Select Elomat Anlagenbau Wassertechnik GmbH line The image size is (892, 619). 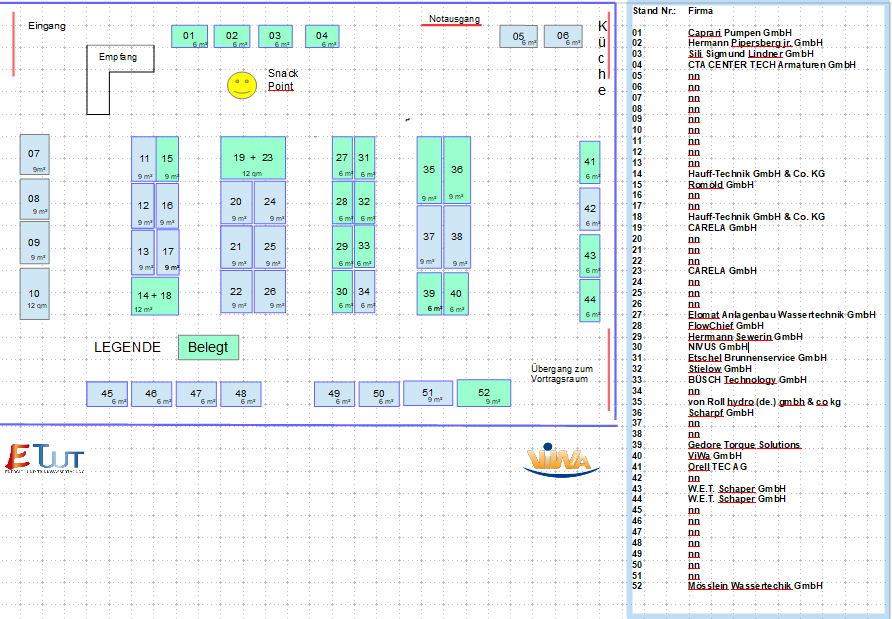[782, 315]
